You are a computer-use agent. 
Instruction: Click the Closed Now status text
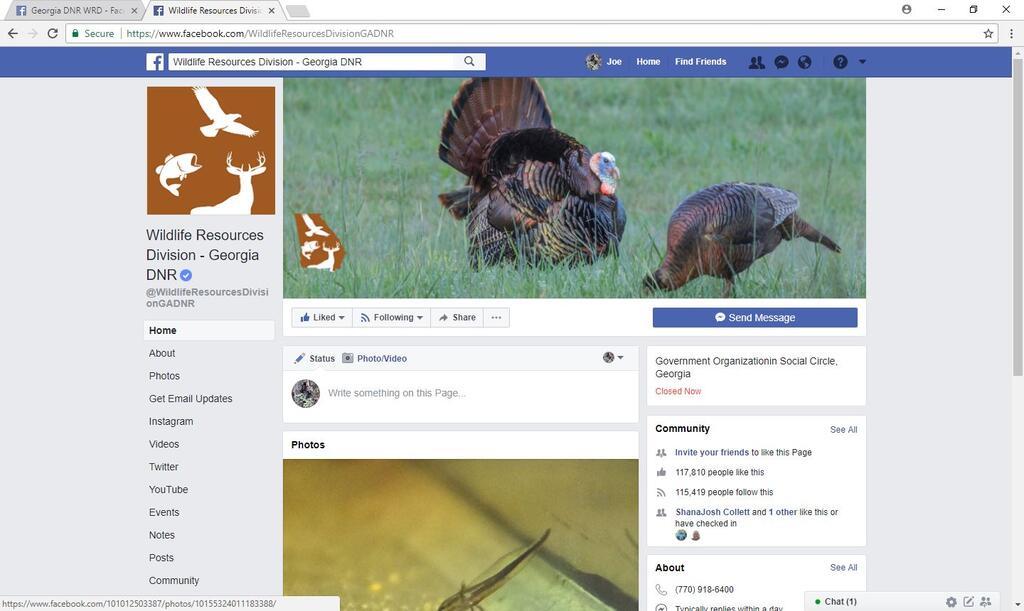[678, 392]
